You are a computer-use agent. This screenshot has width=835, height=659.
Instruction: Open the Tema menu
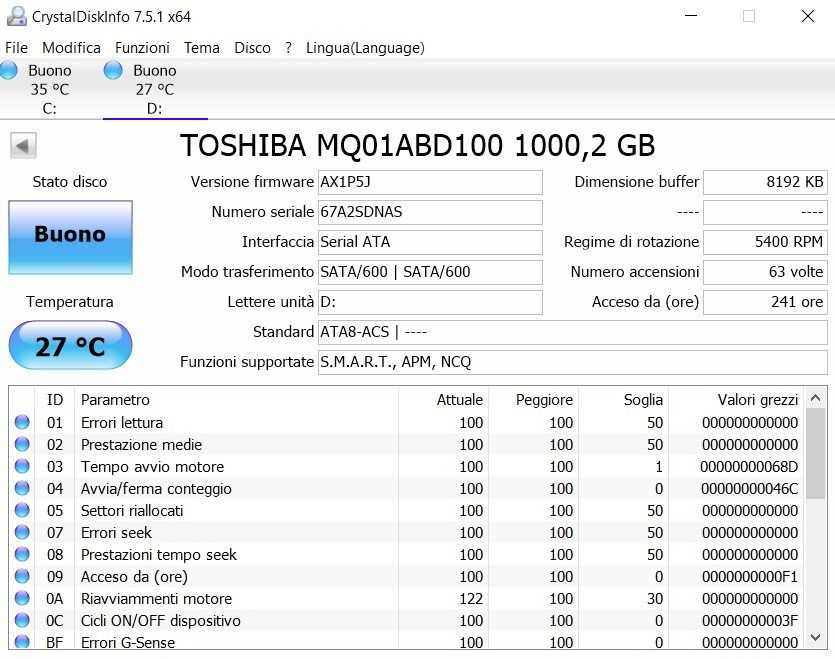[201, 48]
